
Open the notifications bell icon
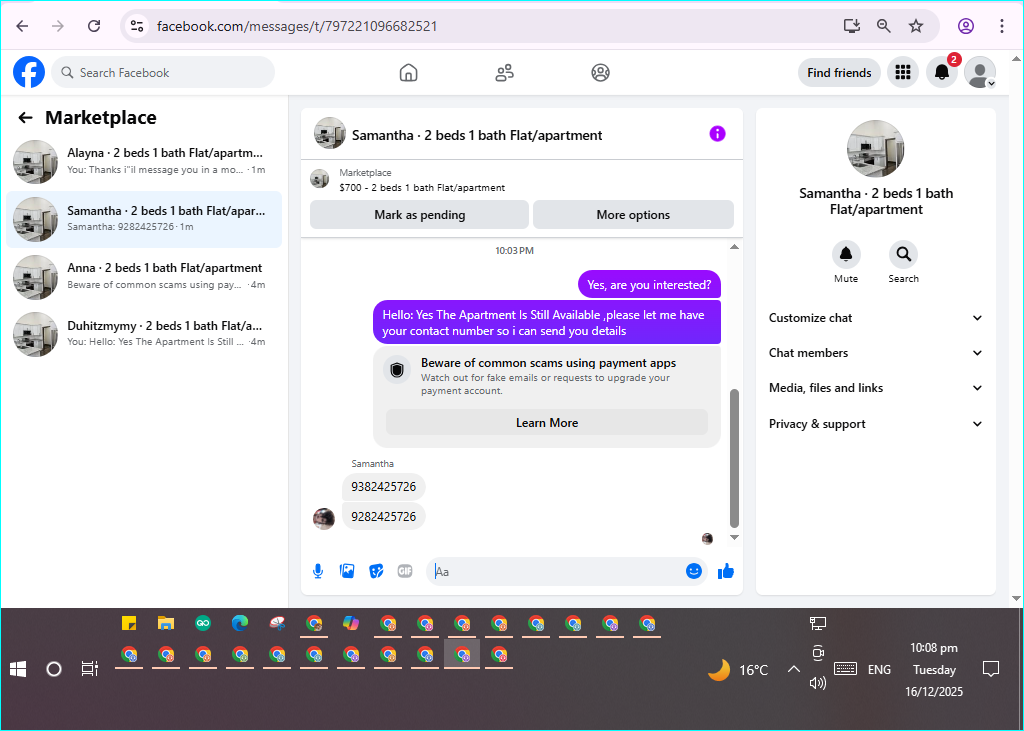(942, 73)
